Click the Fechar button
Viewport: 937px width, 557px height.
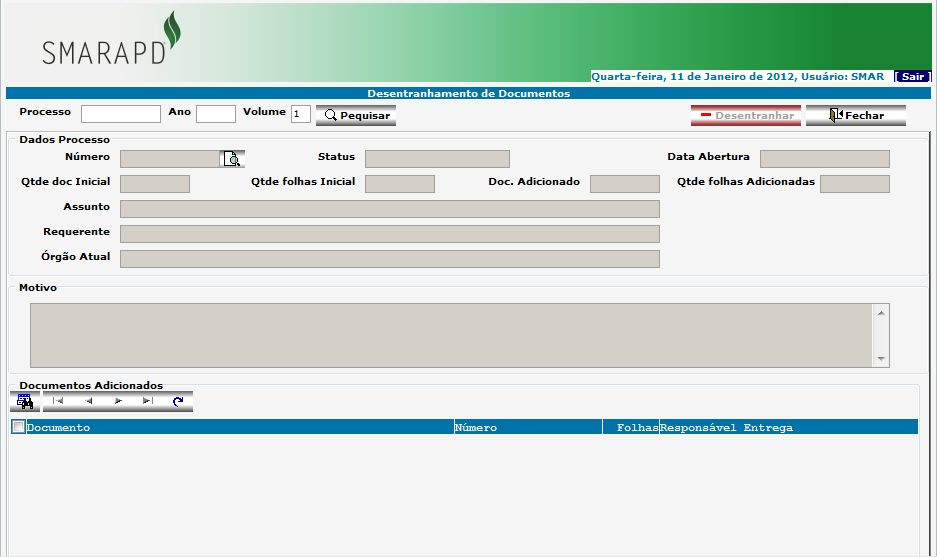pos(855,115)
